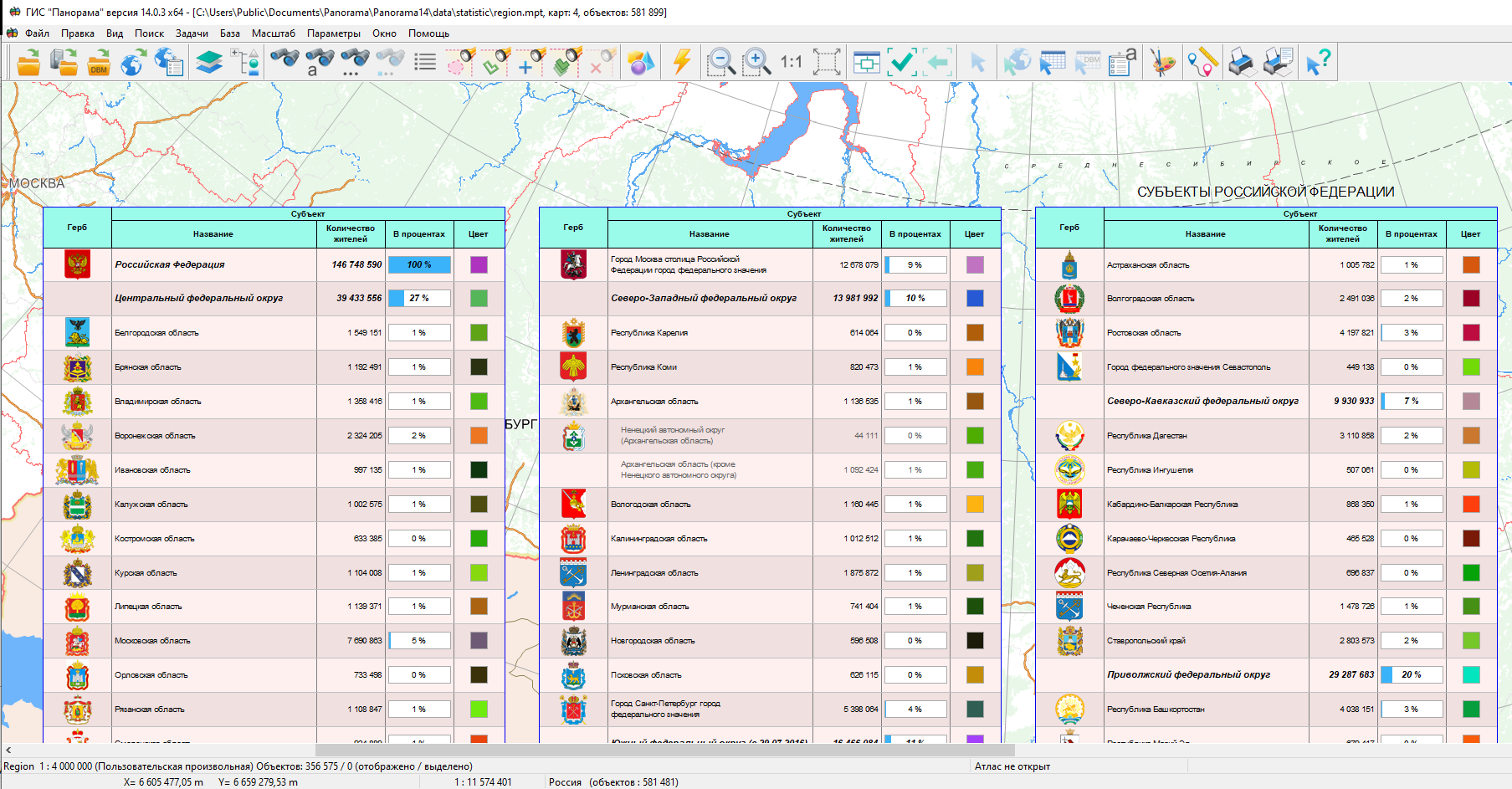This screenshot has height=789, width=1512.
Task: Click the help pointer question mark icon
Action: coord(1318,63)
